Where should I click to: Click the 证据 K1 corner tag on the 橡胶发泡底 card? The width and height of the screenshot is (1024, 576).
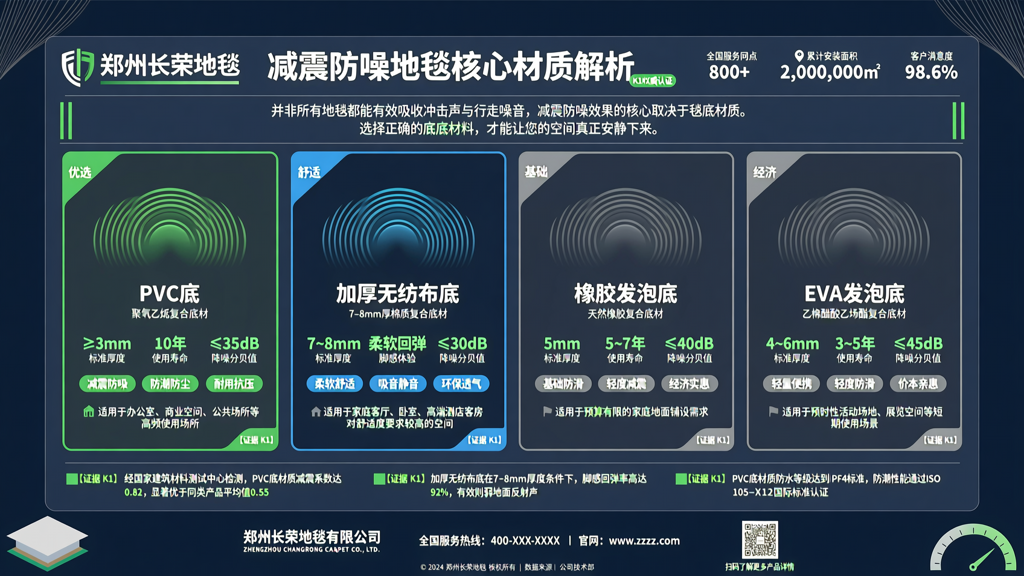click(x=712, y=440)
